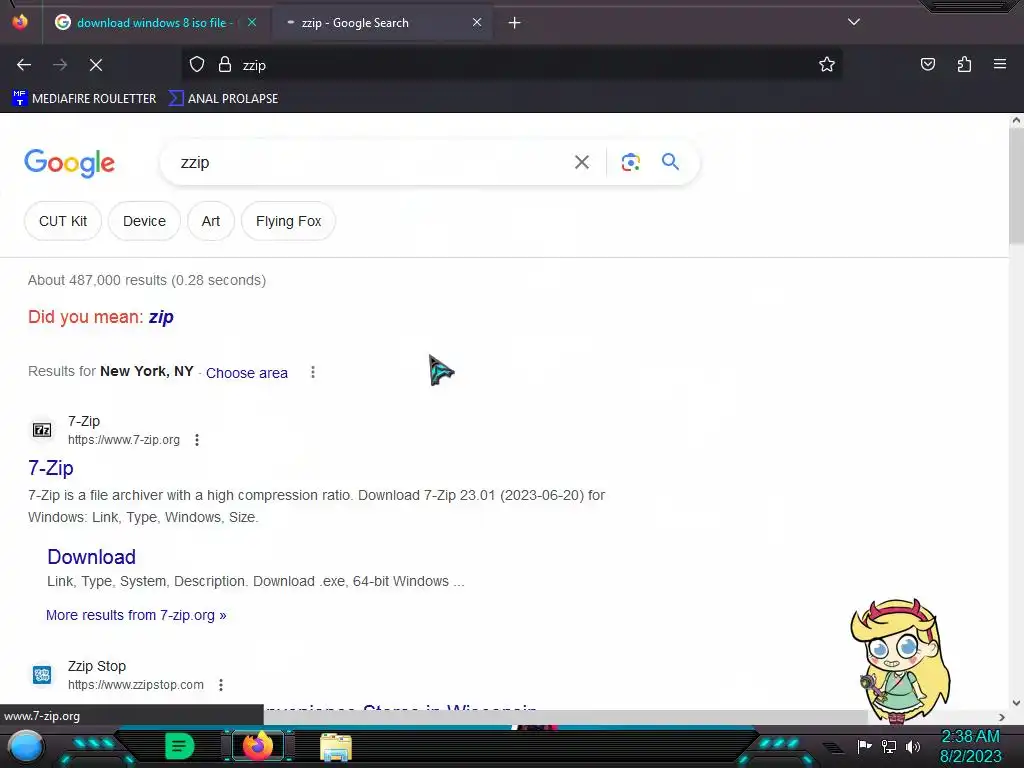Bookmark this page with the star

click(x=827, y=65)
